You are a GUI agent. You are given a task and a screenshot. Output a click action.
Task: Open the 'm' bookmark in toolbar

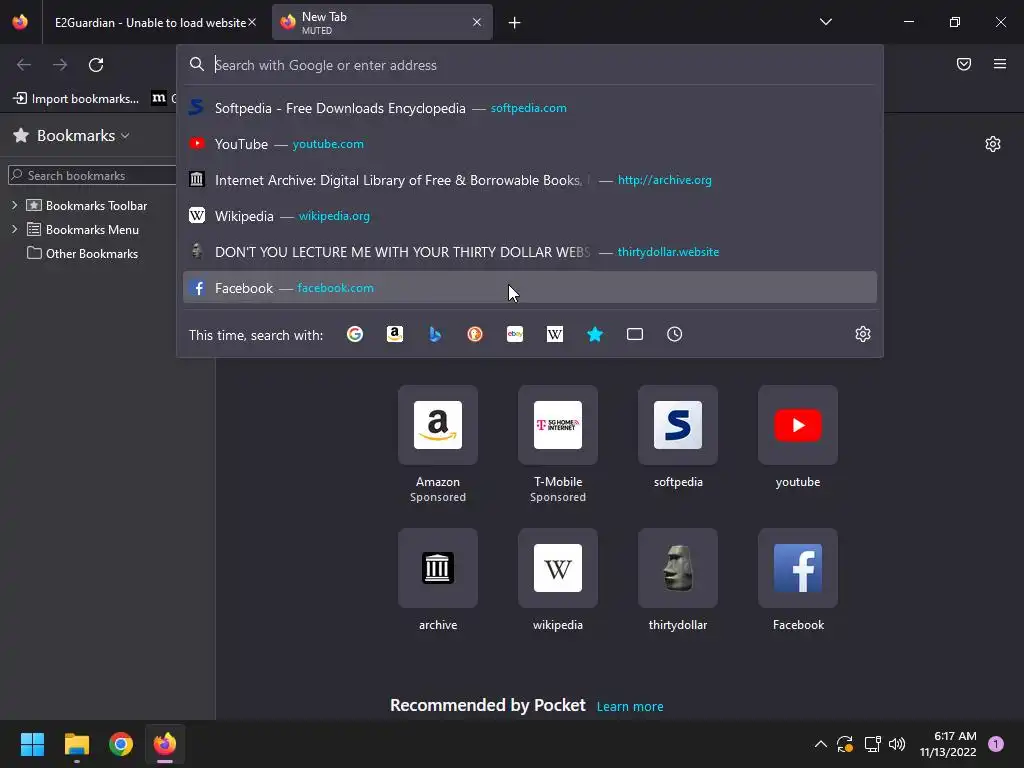pos(159,98)
